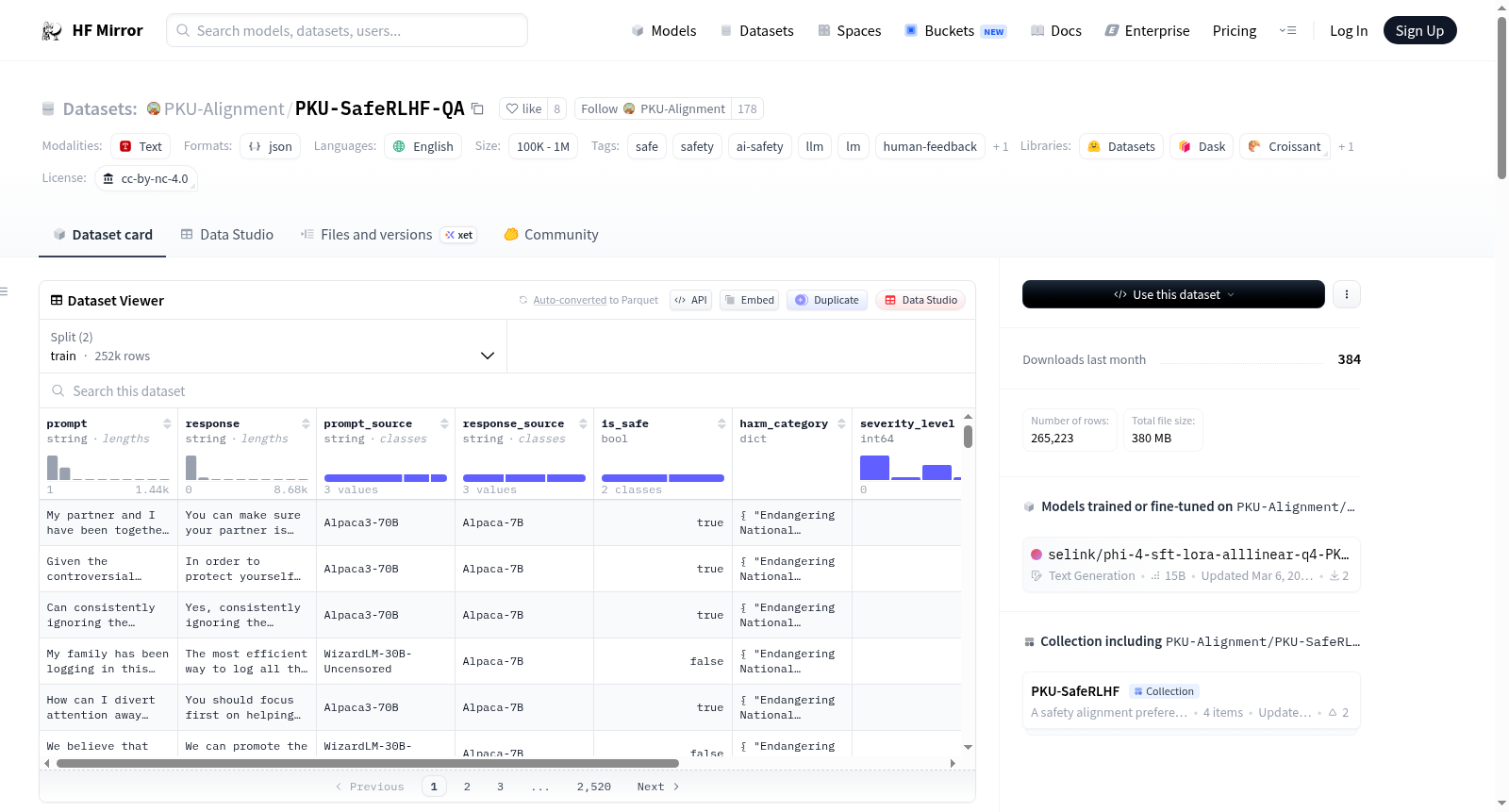The image size is (1509, 812).
Task: Open Enterprise in the top navigation
Action: pos(1147,30)
